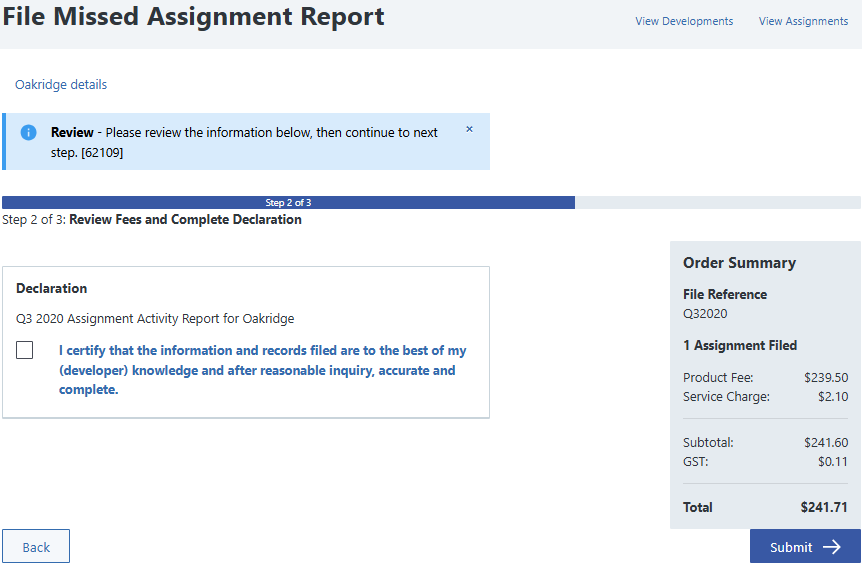Image resolution: width=862 pixels, height=565 pixels.
Task: Select the Q32020 file reference value
Action: pyautogui.click(x=705, y=313)
